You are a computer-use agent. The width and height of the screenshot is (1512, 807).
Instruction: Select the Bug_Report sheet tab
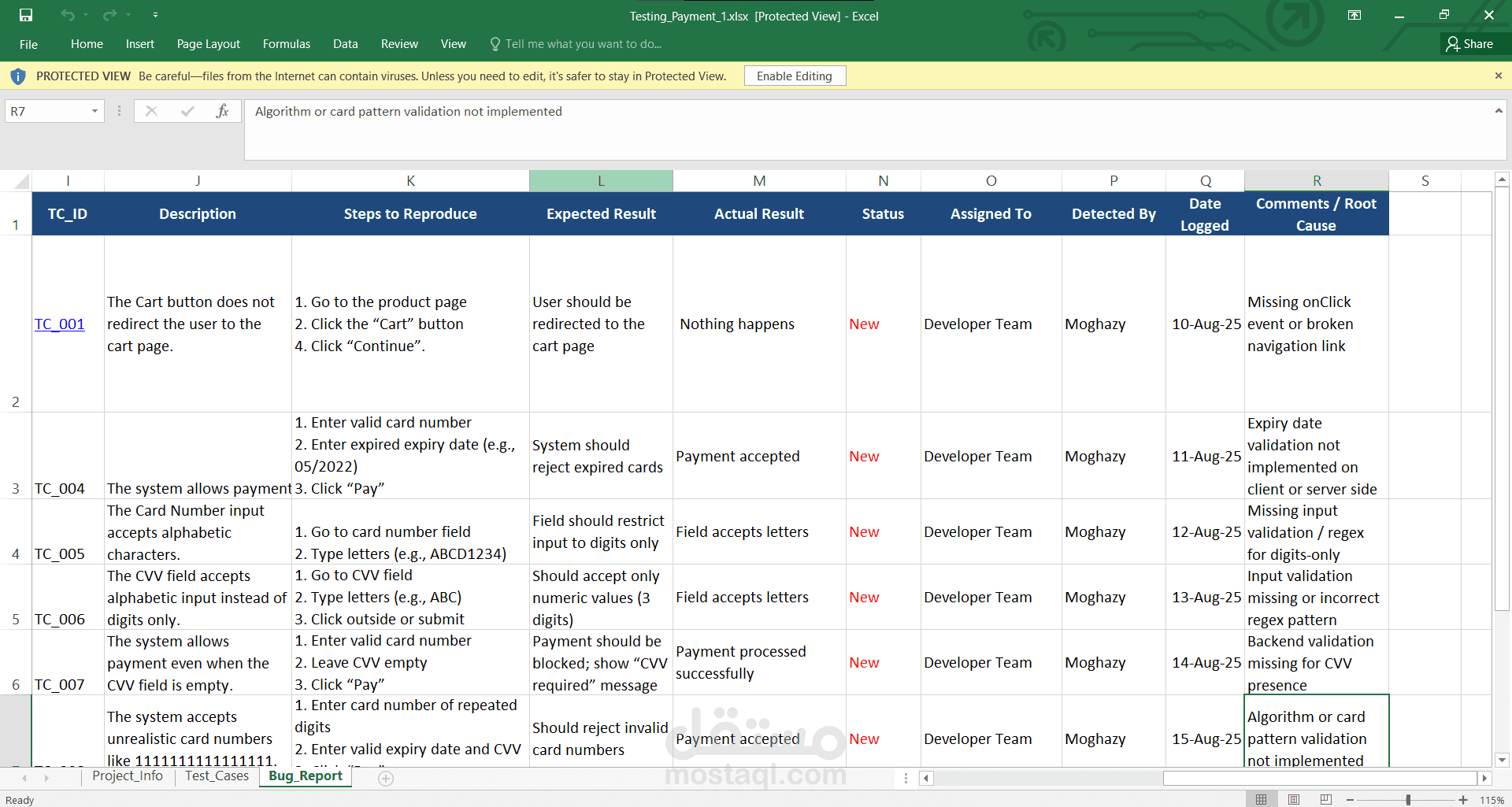pos(306,776)
